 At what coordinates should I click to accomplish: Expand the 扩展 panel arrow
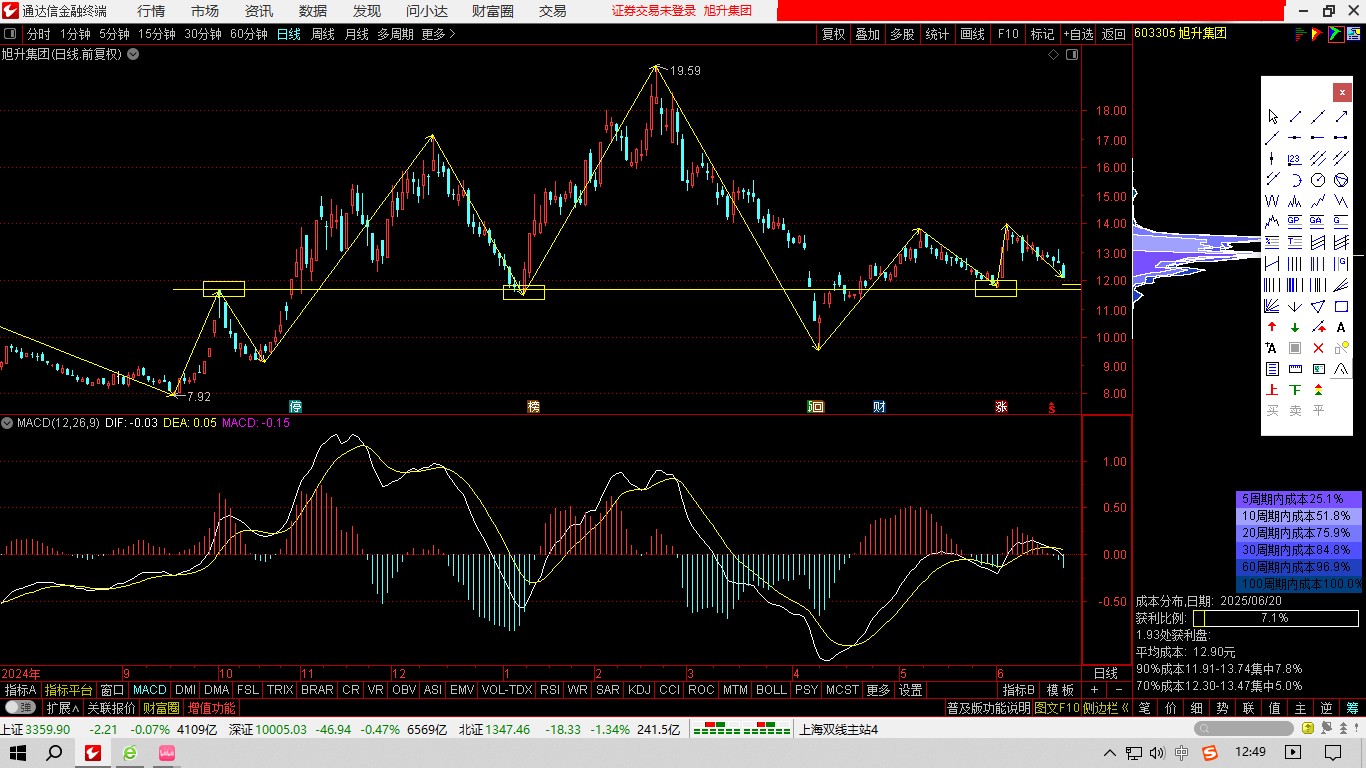62,708
